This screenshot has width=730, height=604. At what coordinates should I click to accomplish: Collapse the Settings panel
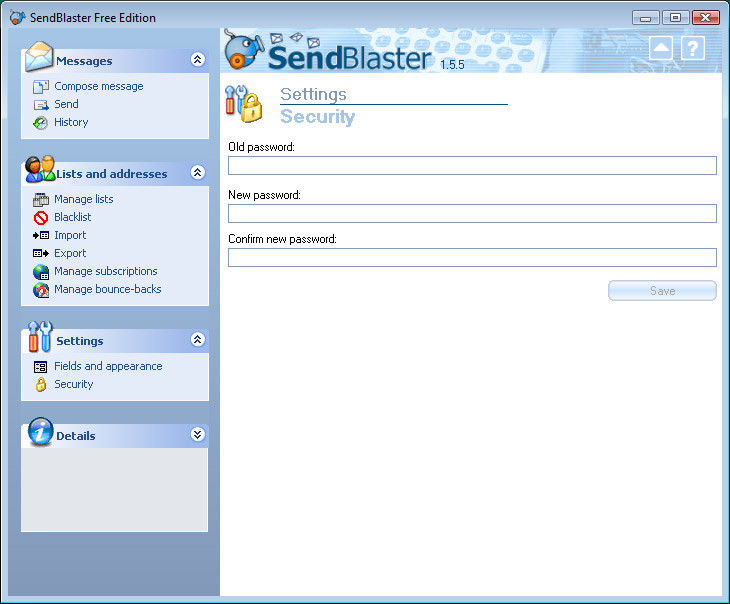pyautogui.click(x=197, y=339)
